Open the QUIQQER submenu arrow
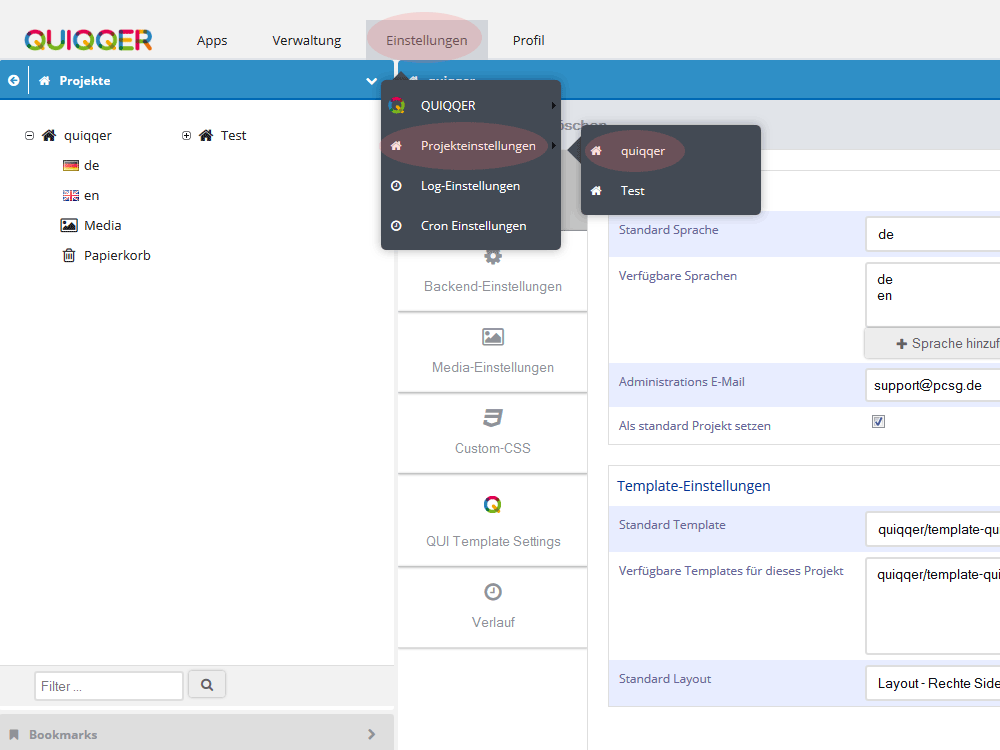Screen dimensions: 1000x750 pos(554,105)
